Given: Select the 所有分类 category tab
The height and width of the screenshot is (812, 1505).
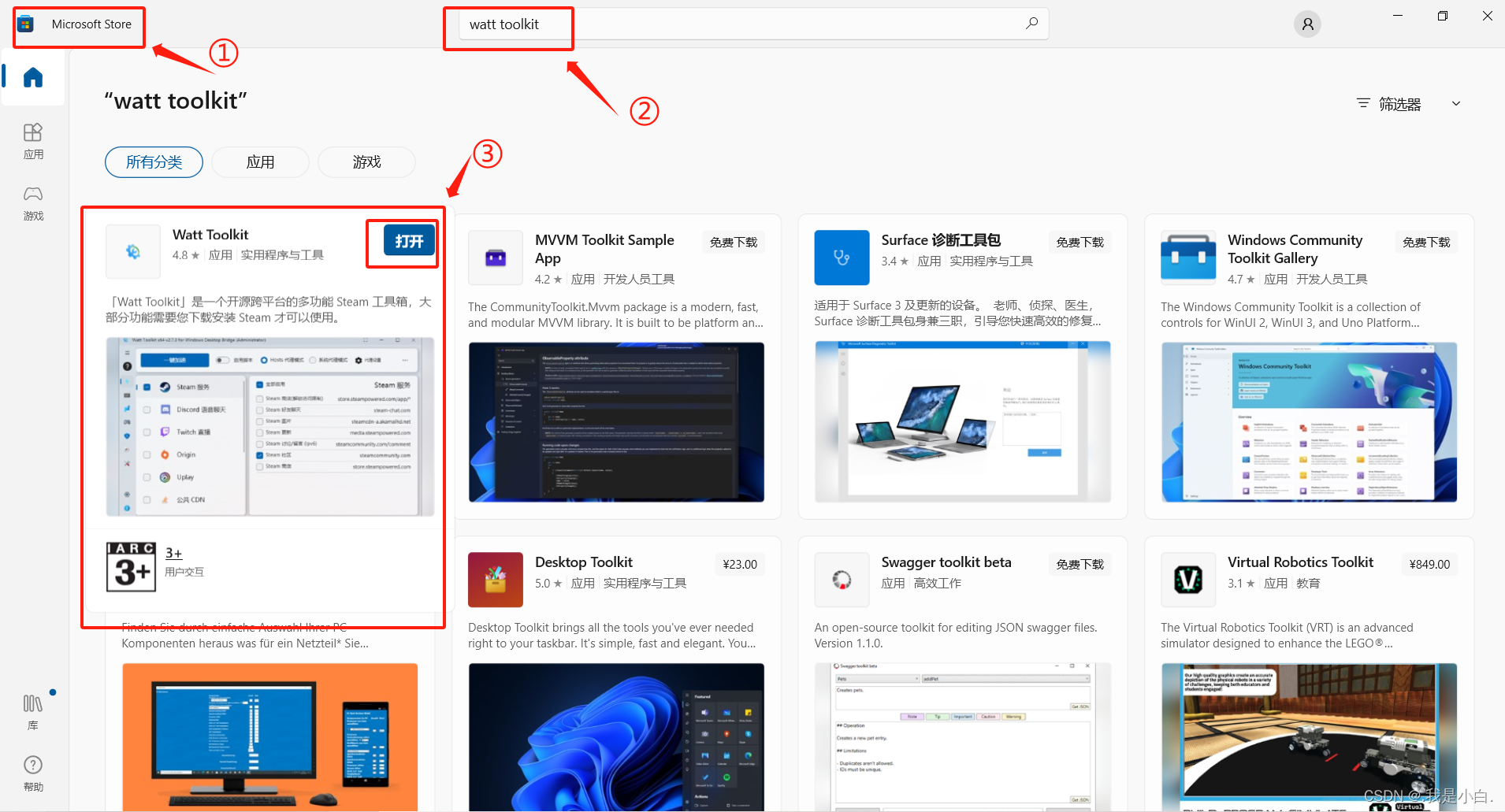Looking at the screenshot, I should [154, 162].
